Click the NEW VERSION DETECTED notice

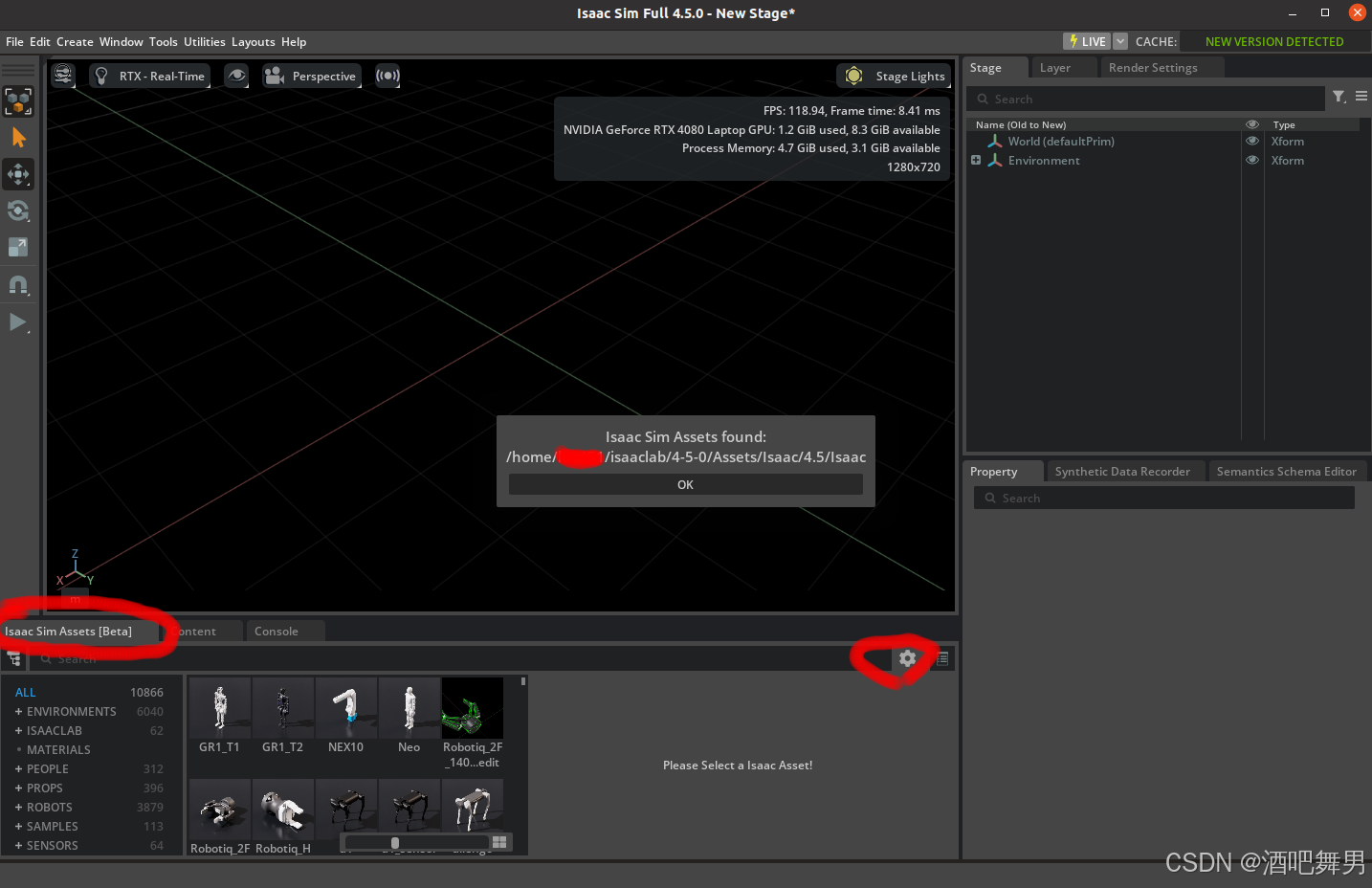(1274, 42)
